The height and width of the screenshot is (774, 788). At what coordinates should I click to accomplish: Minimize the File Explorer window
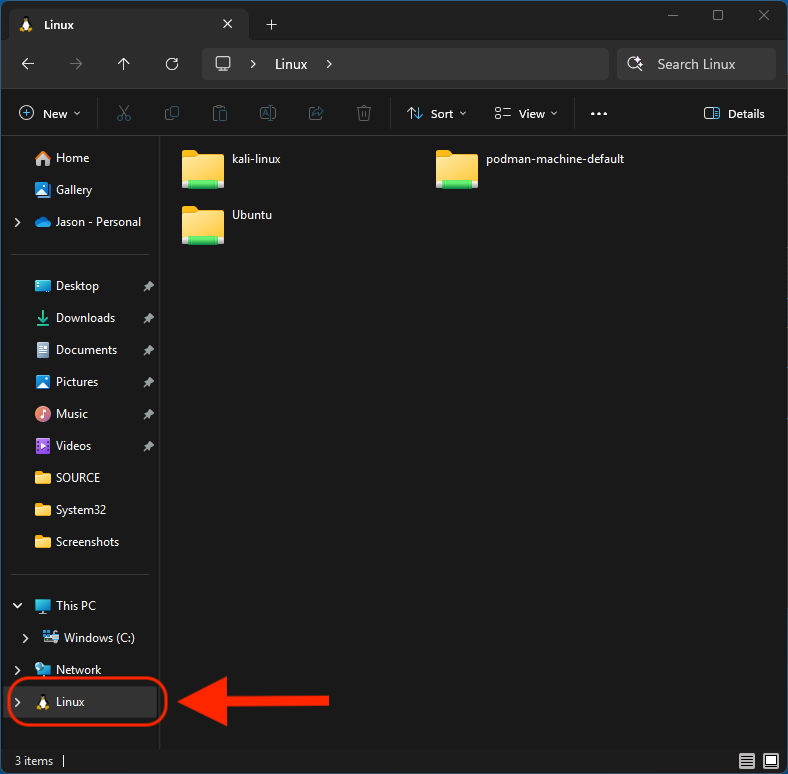(673, 16)
